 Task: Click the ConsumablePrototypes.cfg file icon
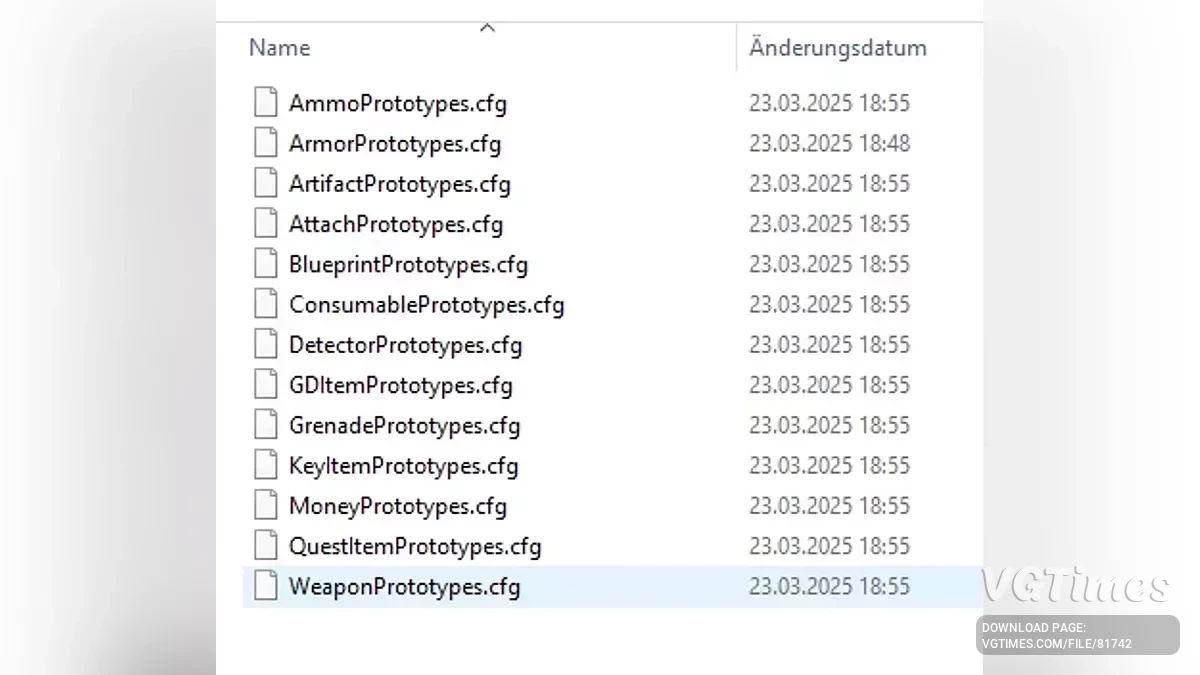[265, 303]
